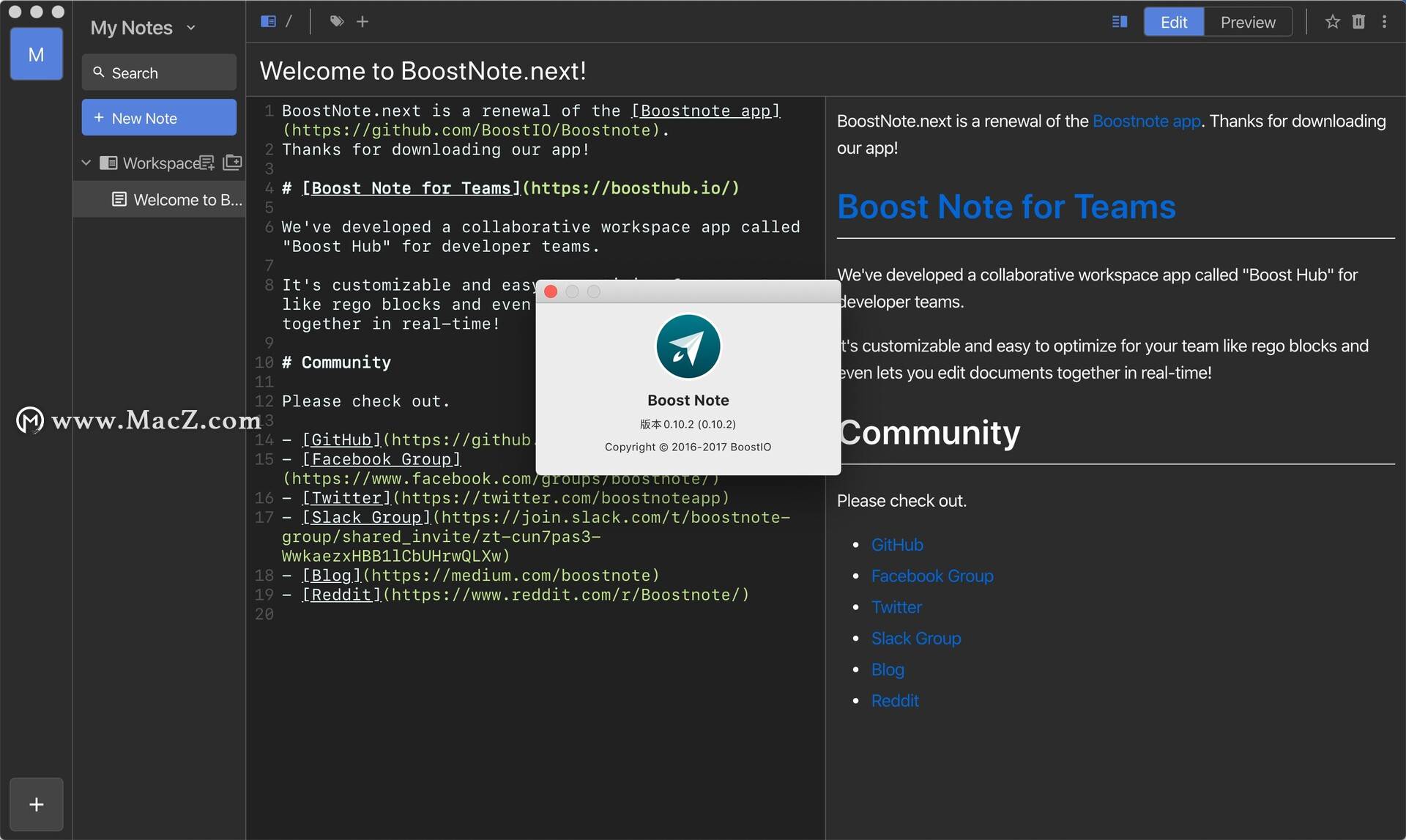
Task: Add a new note inside Workspace
Action: tap(207, 163)
